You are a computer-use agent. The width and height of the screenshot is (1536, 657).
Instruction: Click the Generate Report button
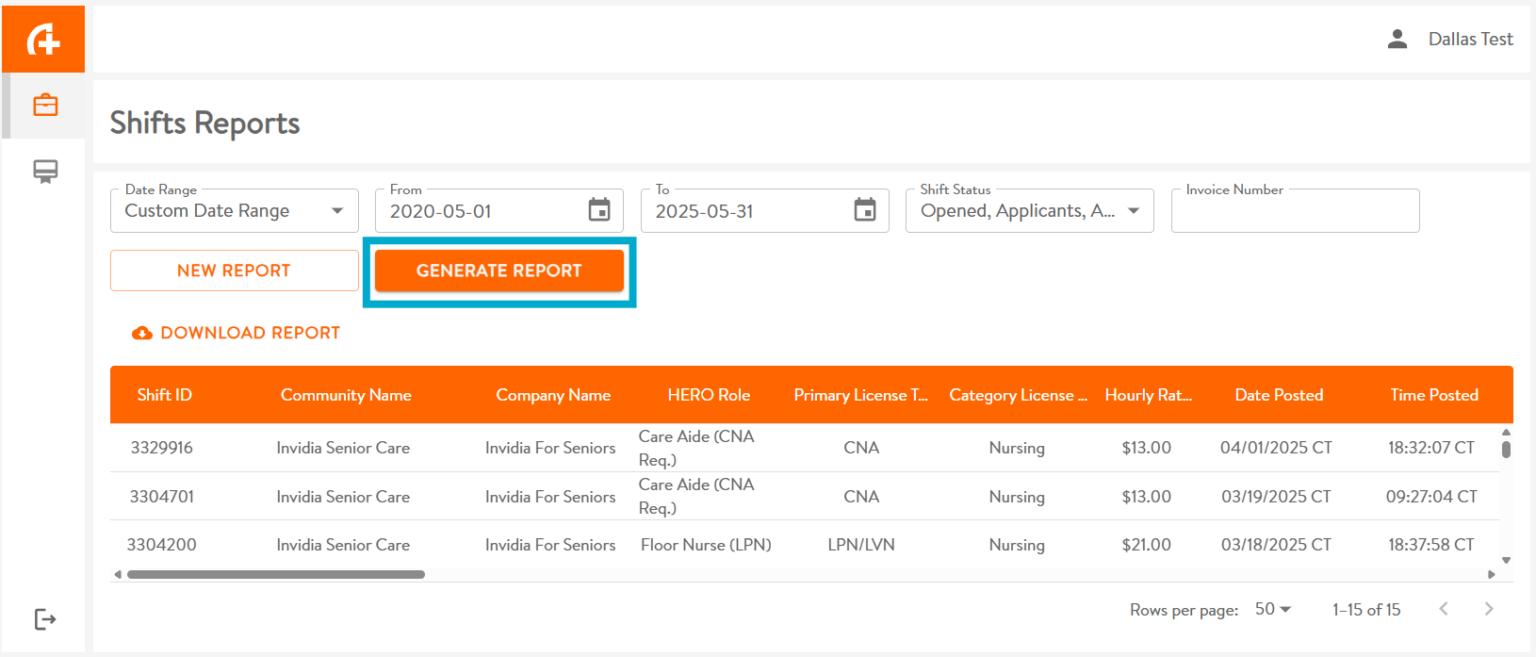[x=499, y=271]
